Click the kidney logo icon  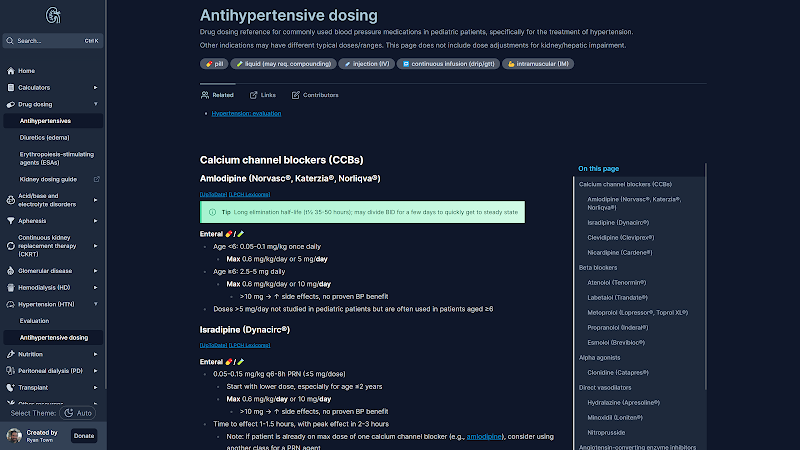click(53, 15)
